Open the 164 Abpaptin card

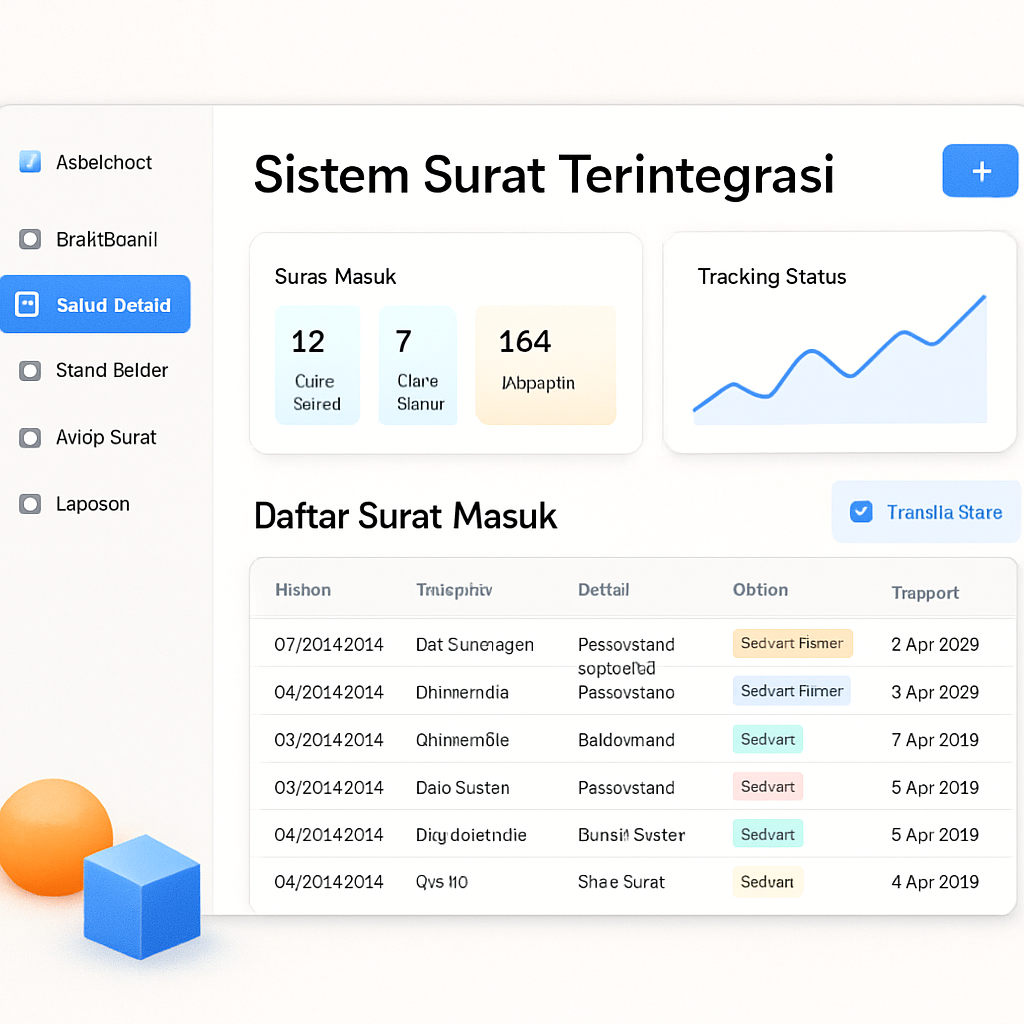click(x=546, y=366)
